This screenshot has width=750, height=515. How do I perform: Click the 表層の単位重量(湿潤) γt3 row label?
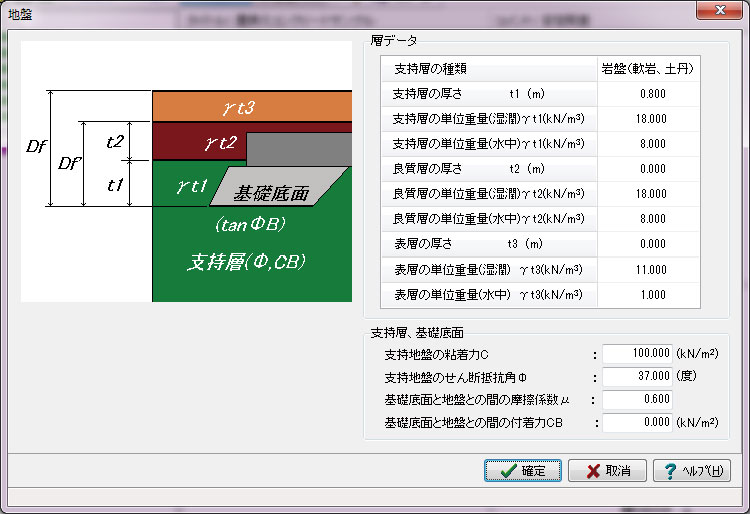[489, 270]
